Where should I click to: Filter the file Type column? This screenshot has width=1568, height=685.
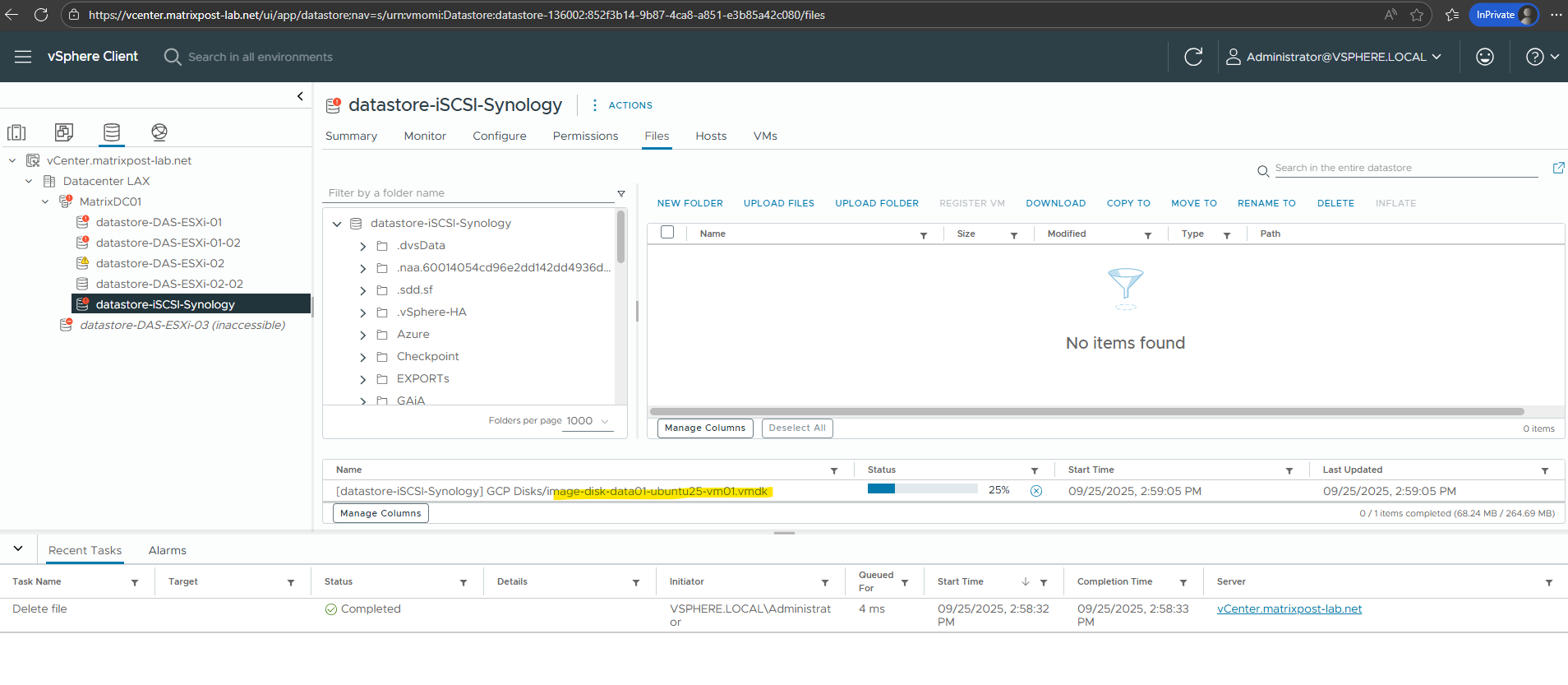pos(1227,235)
